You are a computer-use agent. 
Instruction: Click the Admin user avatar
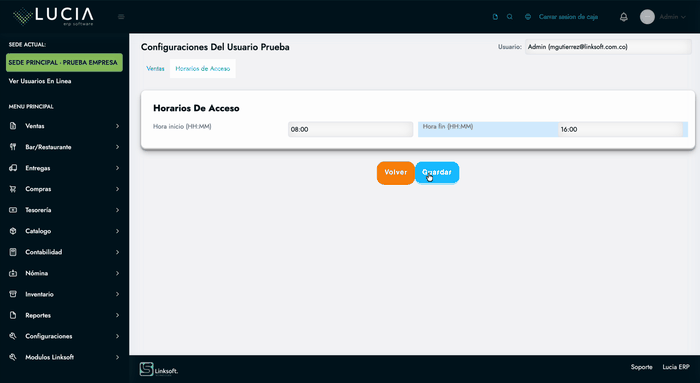(647, 17)
